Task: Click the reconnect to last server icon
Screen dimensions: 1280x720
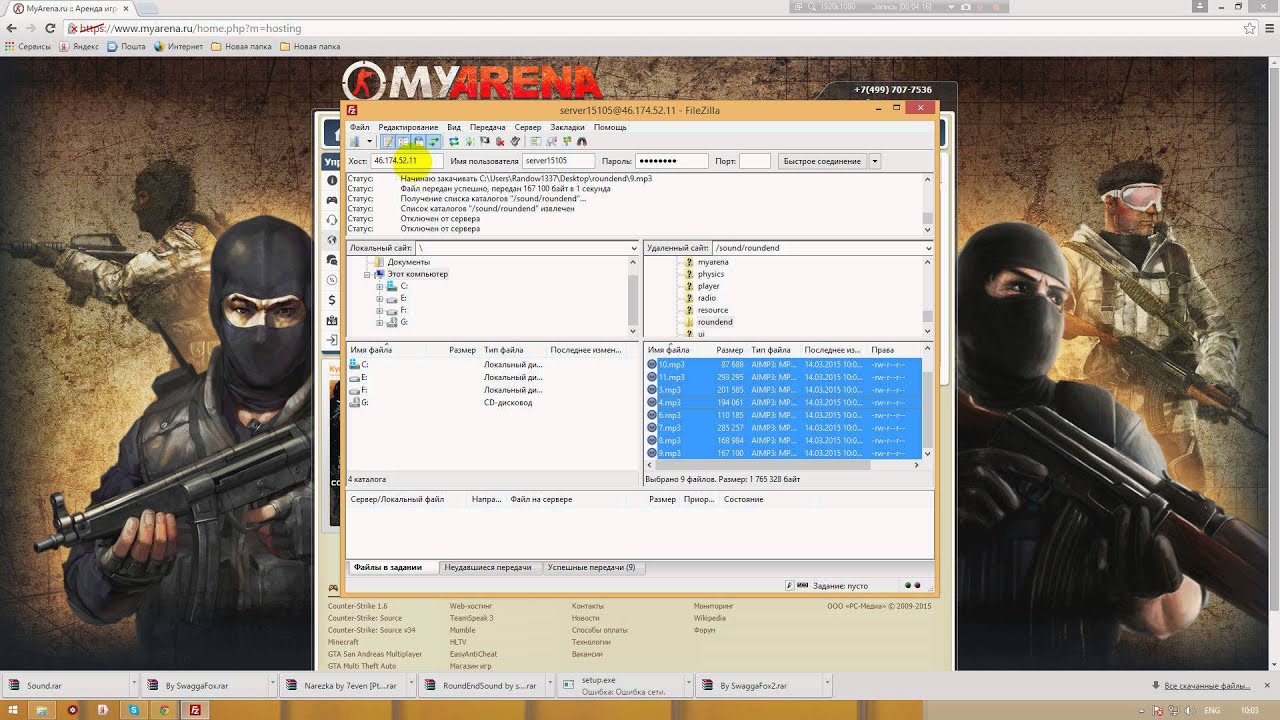Action: pos(515,141)
